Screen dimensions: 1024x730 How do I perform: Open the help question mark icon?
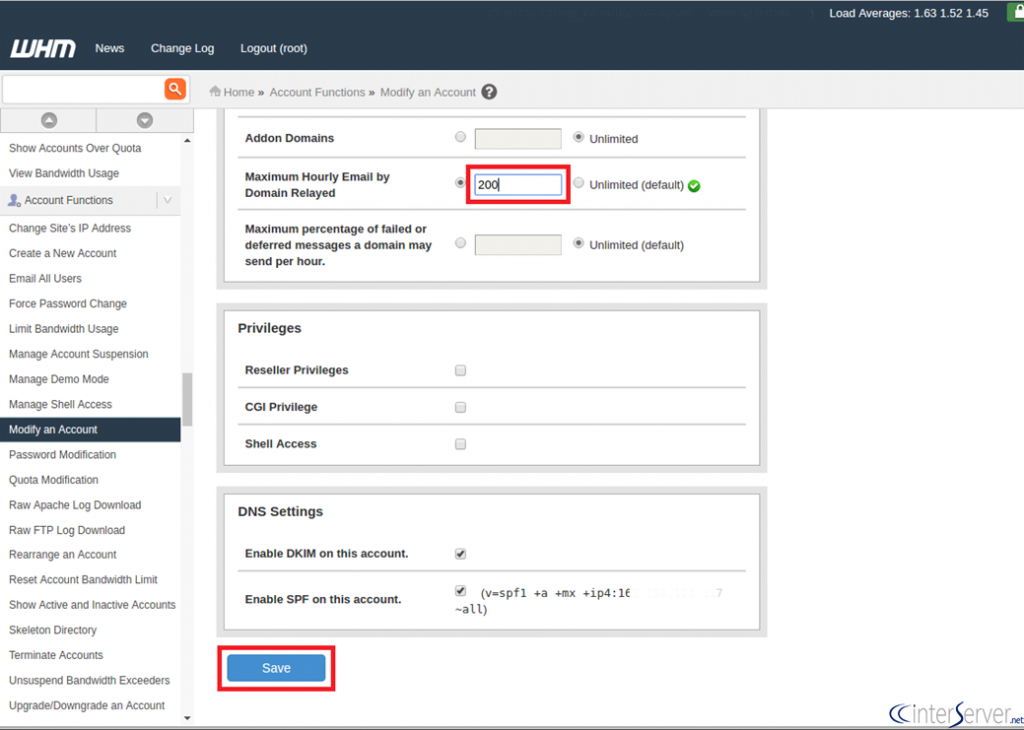click(x=489, y=92)
